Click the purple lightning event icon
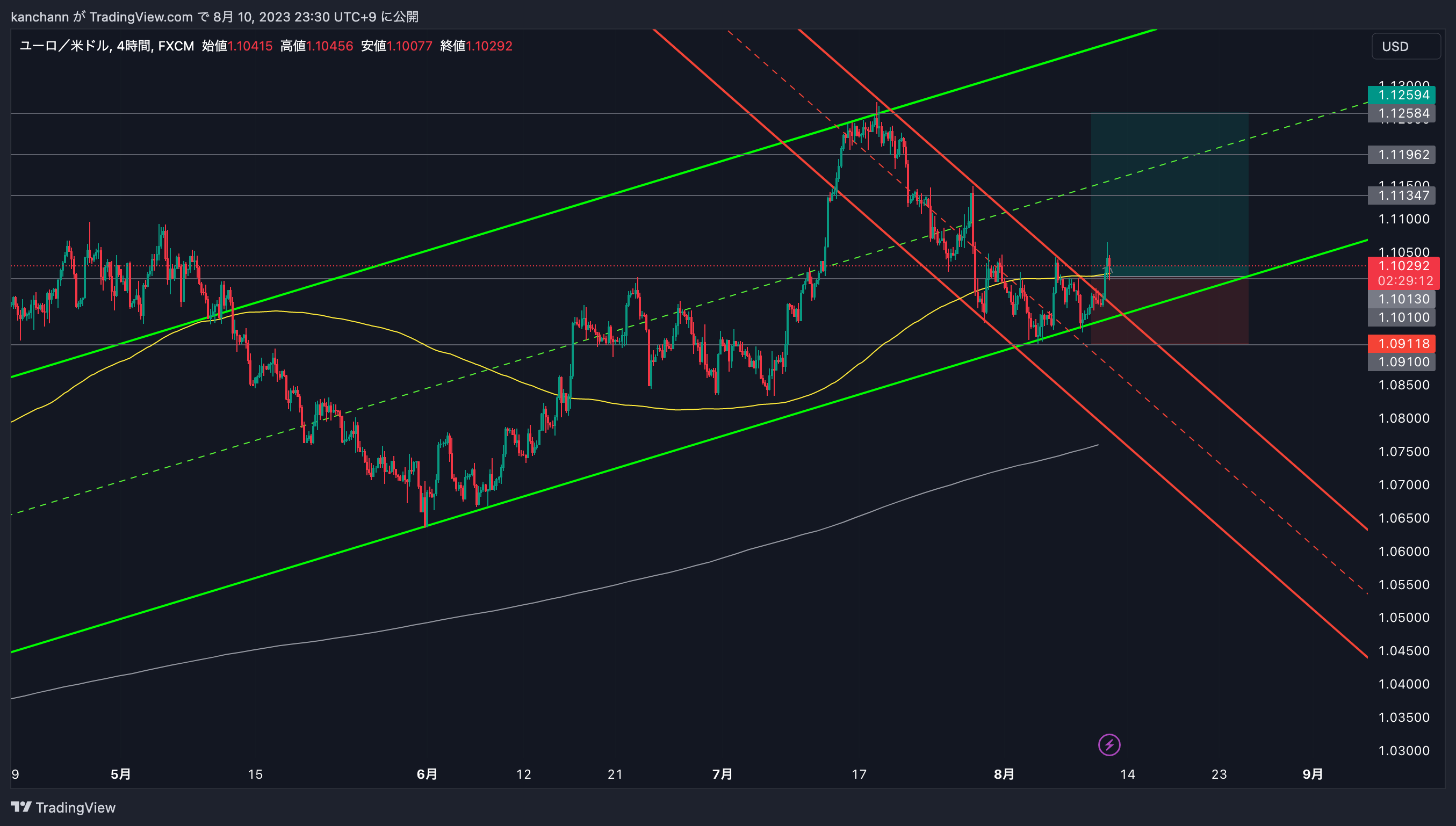Viewport: 1456px width, 826px height. (1109, 745)
